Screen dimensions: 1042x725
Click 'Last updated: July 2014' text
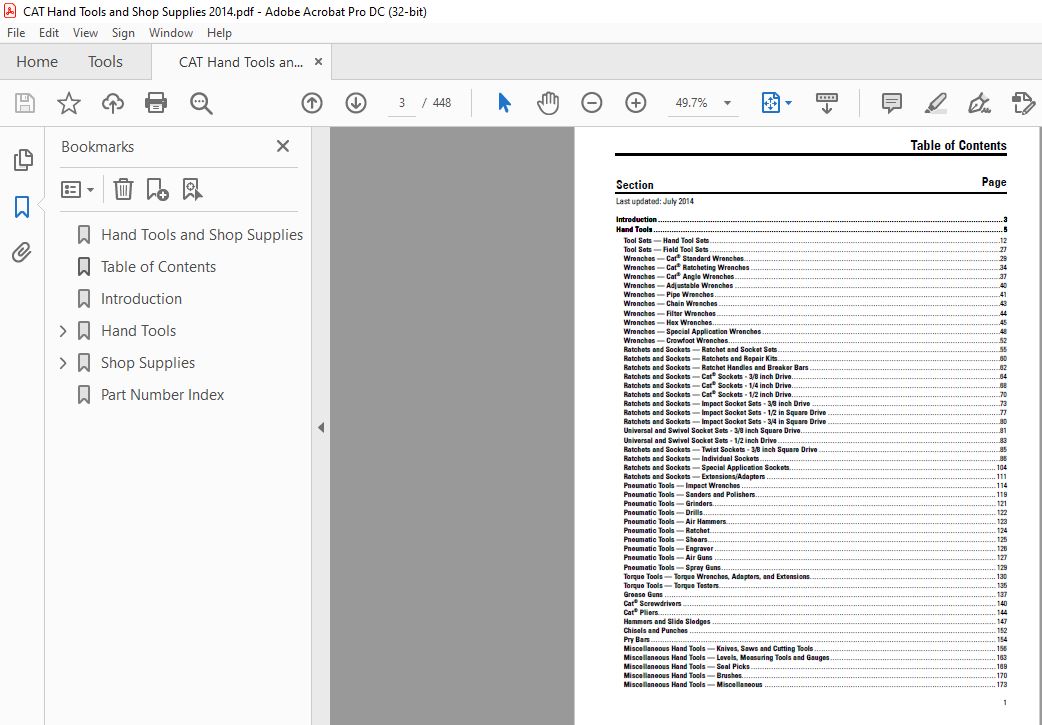click(x=655, y=201)
